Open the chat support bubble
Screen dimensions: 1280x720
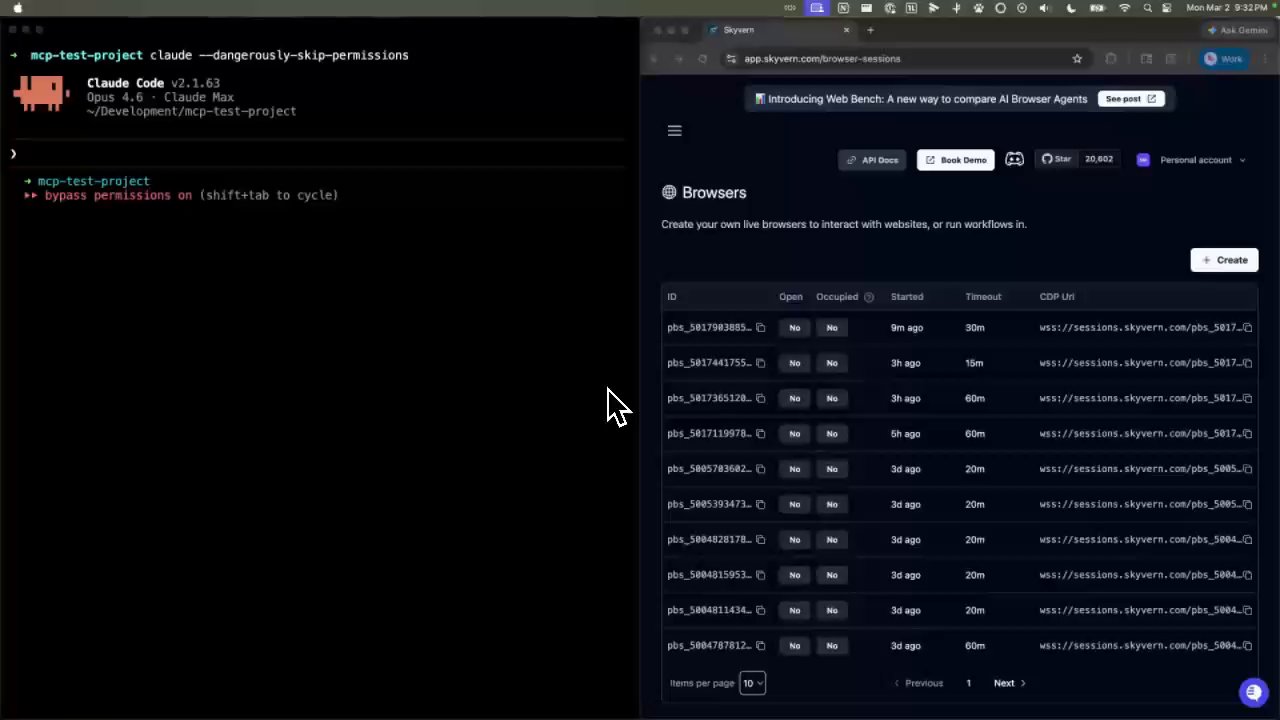[x=1253, y=692]
